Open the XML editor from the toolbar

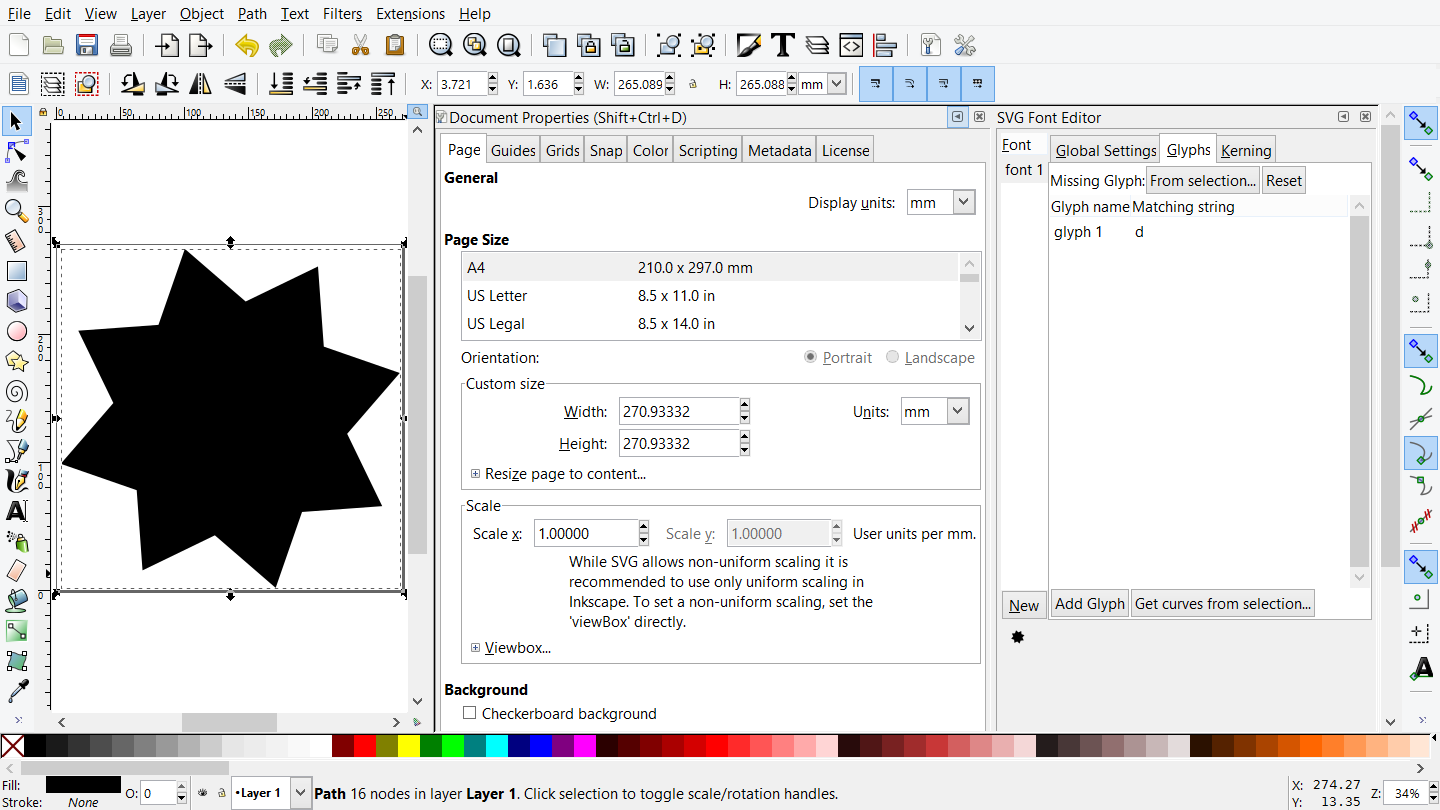[x=852, y=45]
